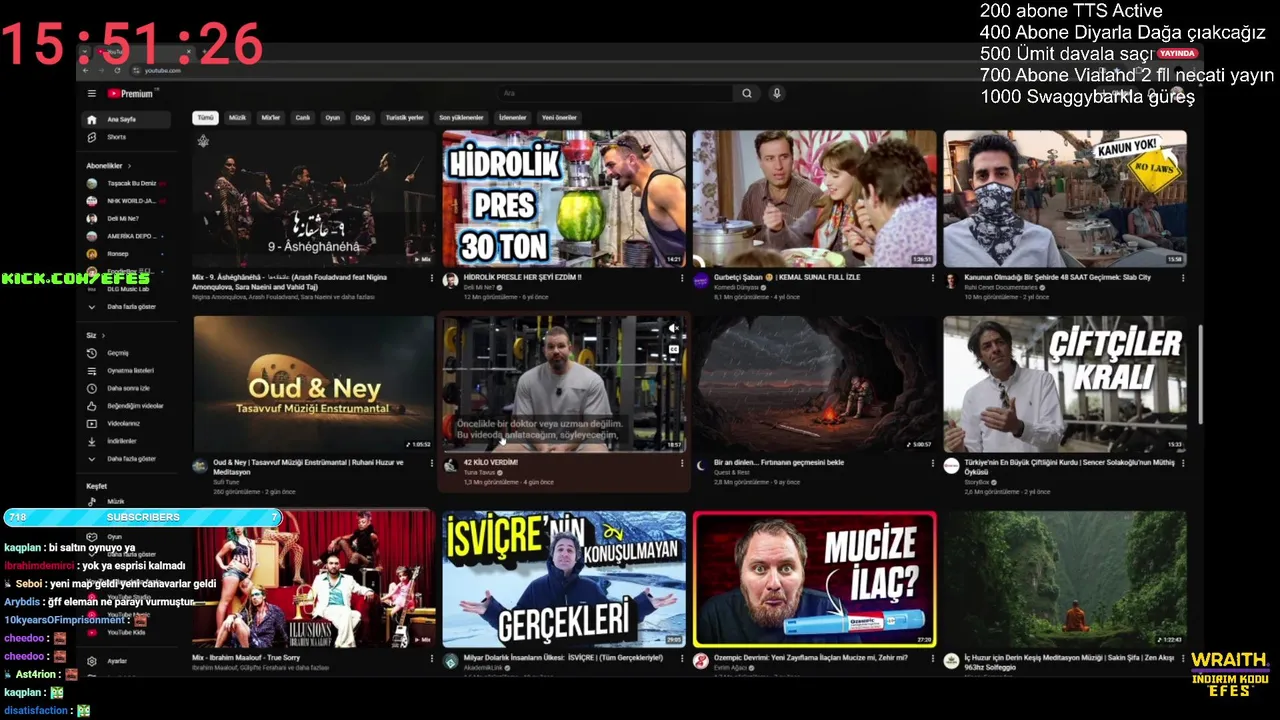The height and width of the screenshot is (720, 1280).
Task: Open the HİDROLİK PRESLE HER ŞEYİ EZDİM title
Action: tap(522, 278)
